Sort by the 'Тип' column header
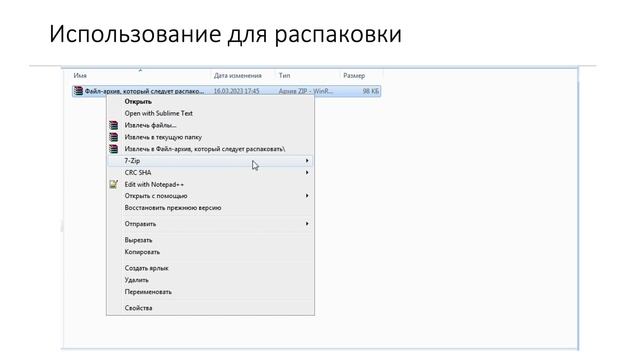Viewport: 640px width, 360px height. click(284, 76)
